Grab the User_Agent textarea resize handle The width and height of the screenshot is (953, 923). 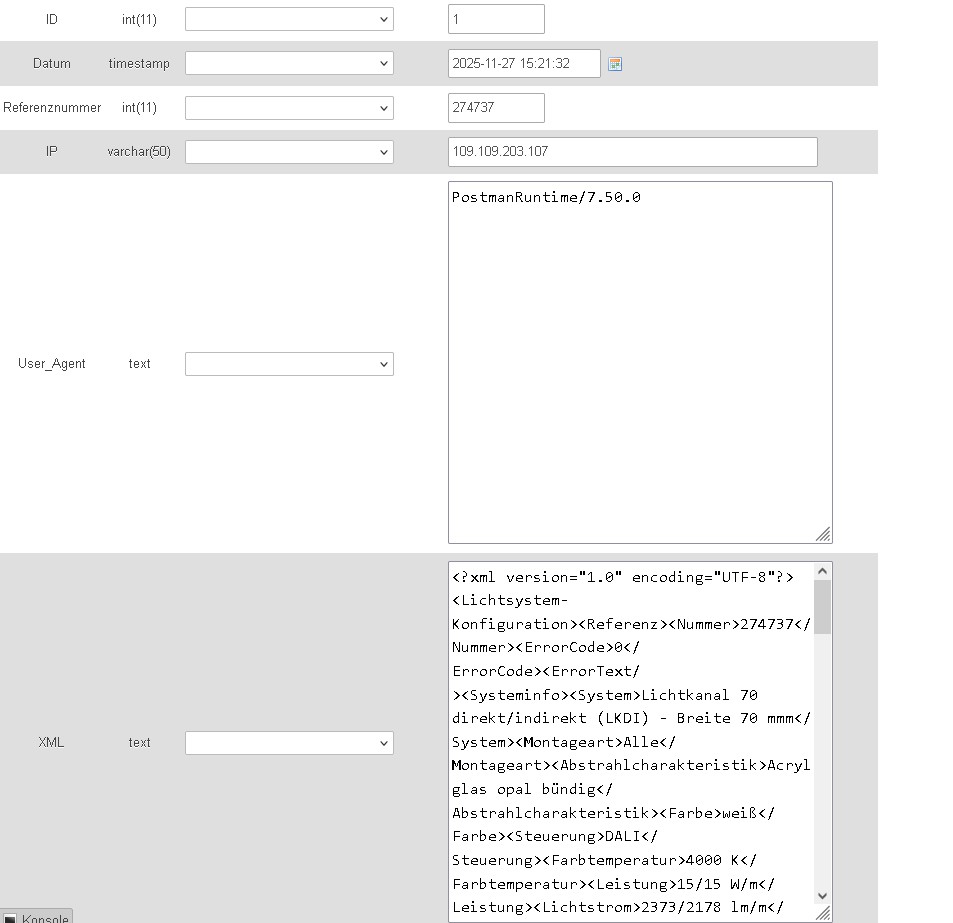[823, 535]
